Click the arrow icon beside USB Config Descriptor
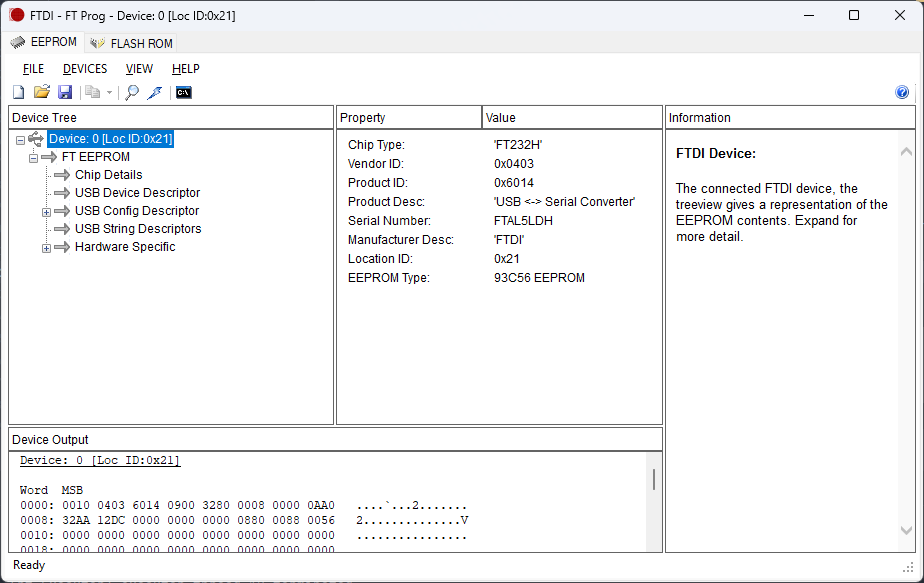 tap(62, 211)
